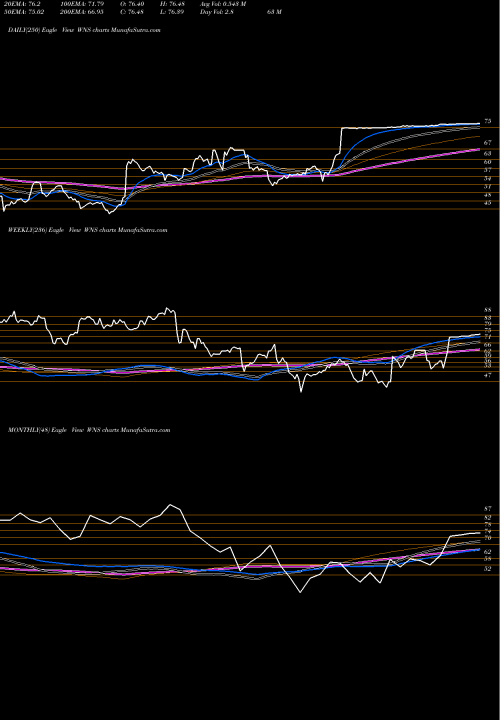Click the Avg Vol 0.548 M text
The image size is (500, 720).
225,4
